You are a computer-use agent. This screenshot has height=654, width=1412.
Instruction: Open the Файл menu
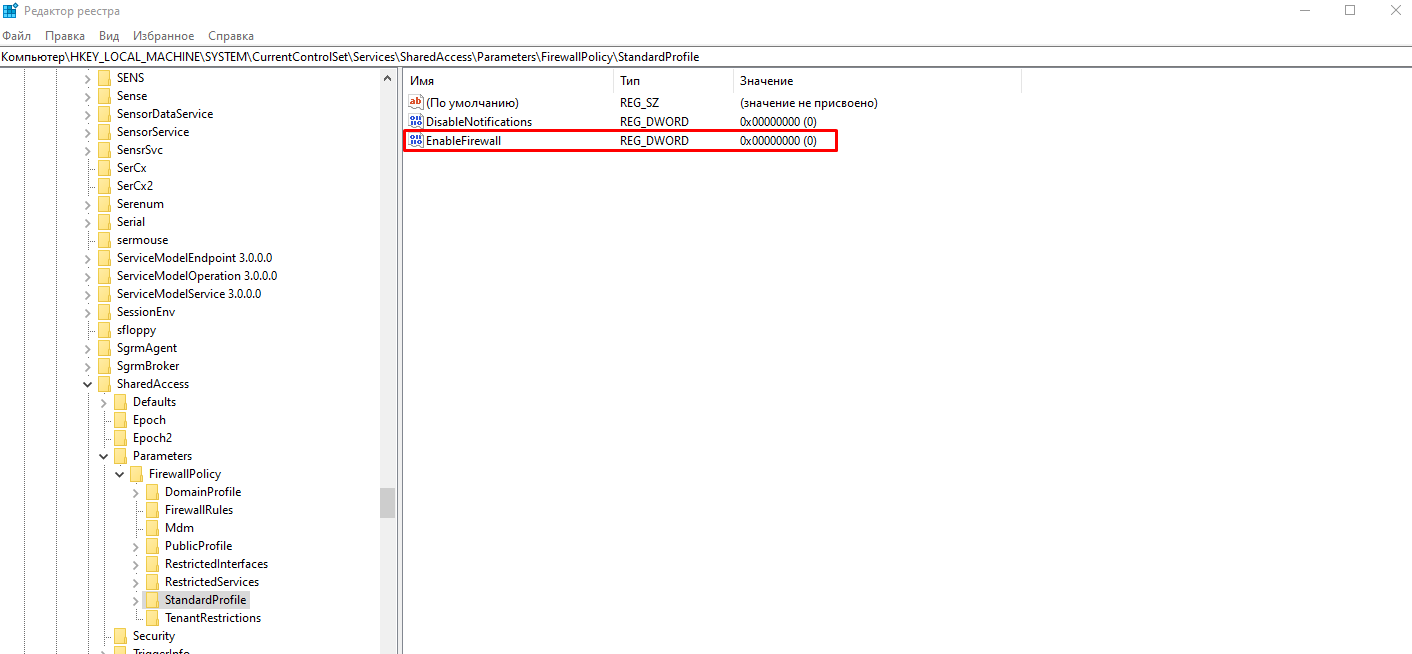[x=17, y=36]
